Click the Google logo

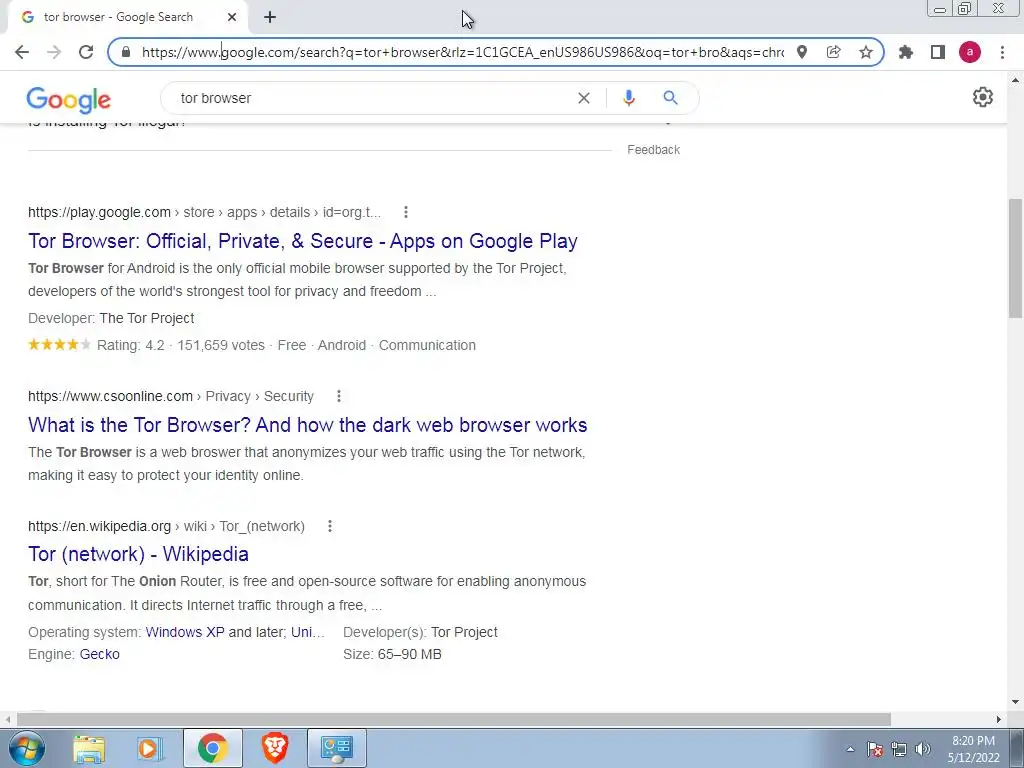coord(69,99)
